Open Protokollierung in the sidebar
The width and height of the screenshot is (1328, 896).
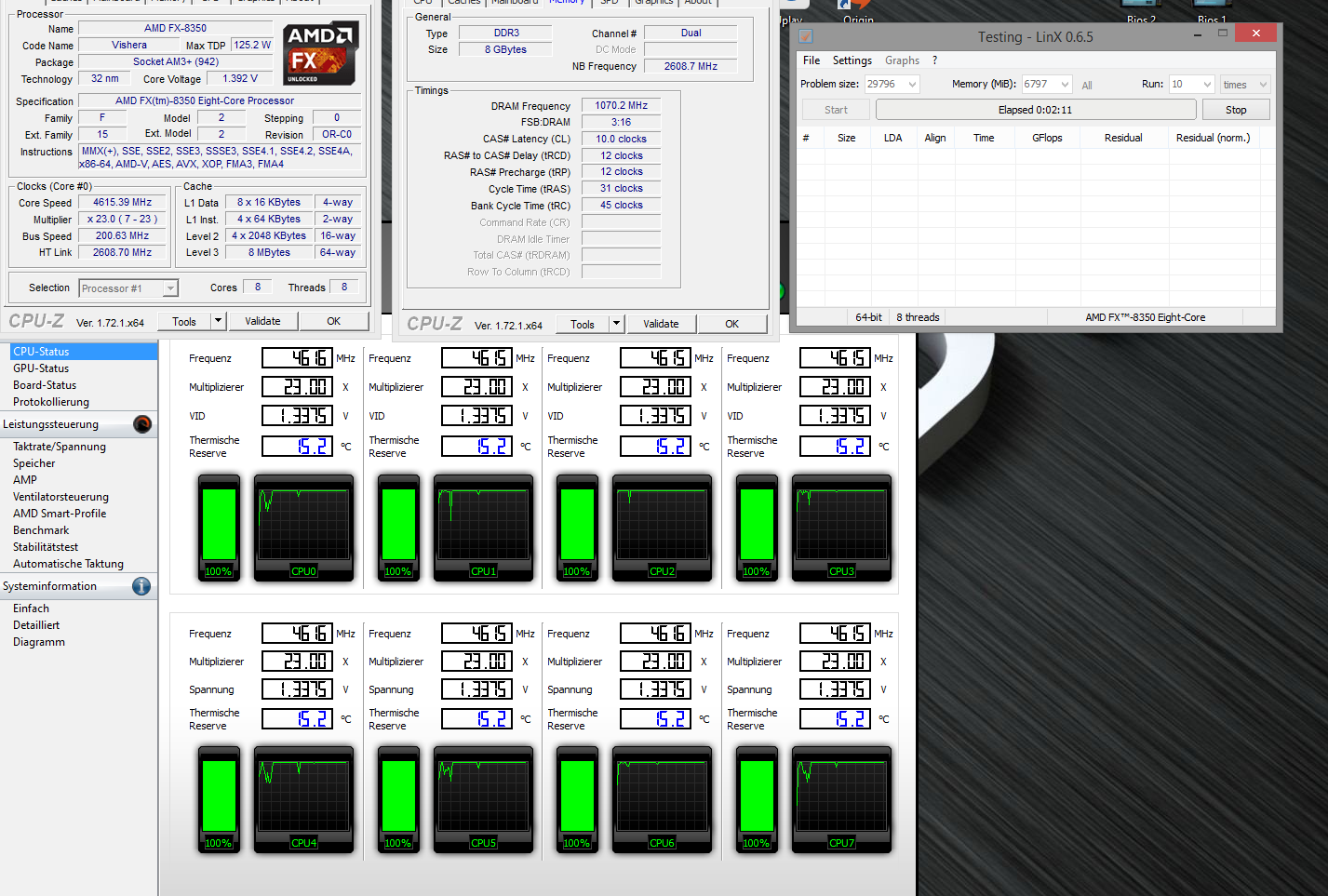[51, 402]
